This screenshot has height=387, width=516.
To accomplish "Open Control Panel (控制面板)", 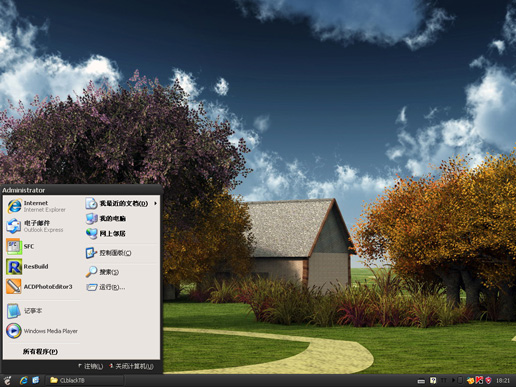I will point(121,253).
